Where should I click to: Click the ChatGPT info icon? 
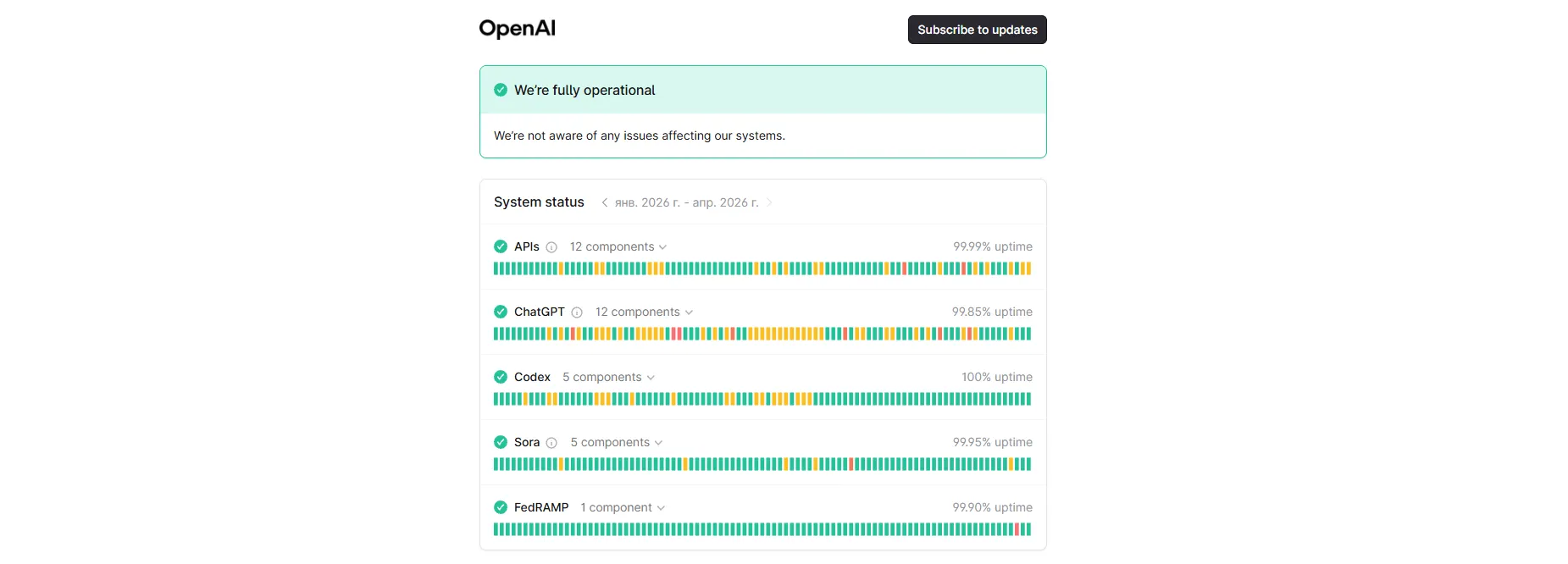[577, 312]
